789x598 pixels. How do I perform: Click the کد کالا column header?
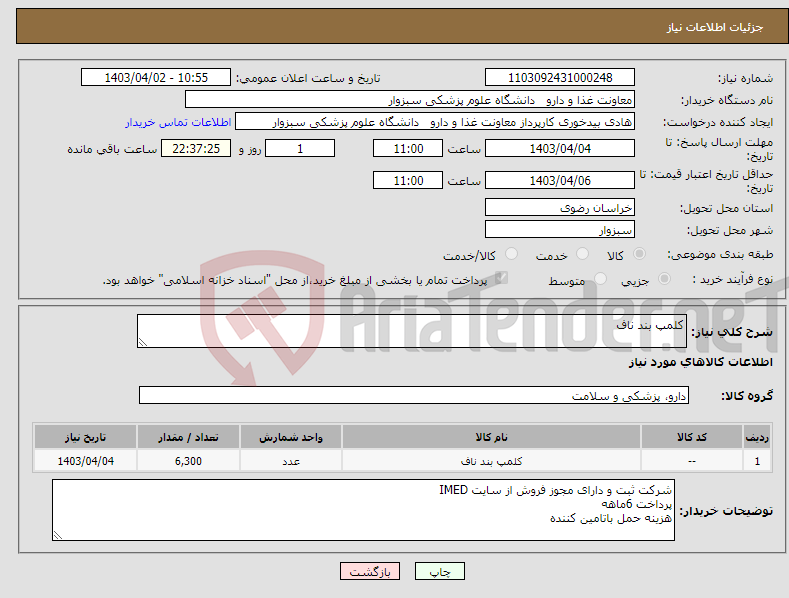692,437
